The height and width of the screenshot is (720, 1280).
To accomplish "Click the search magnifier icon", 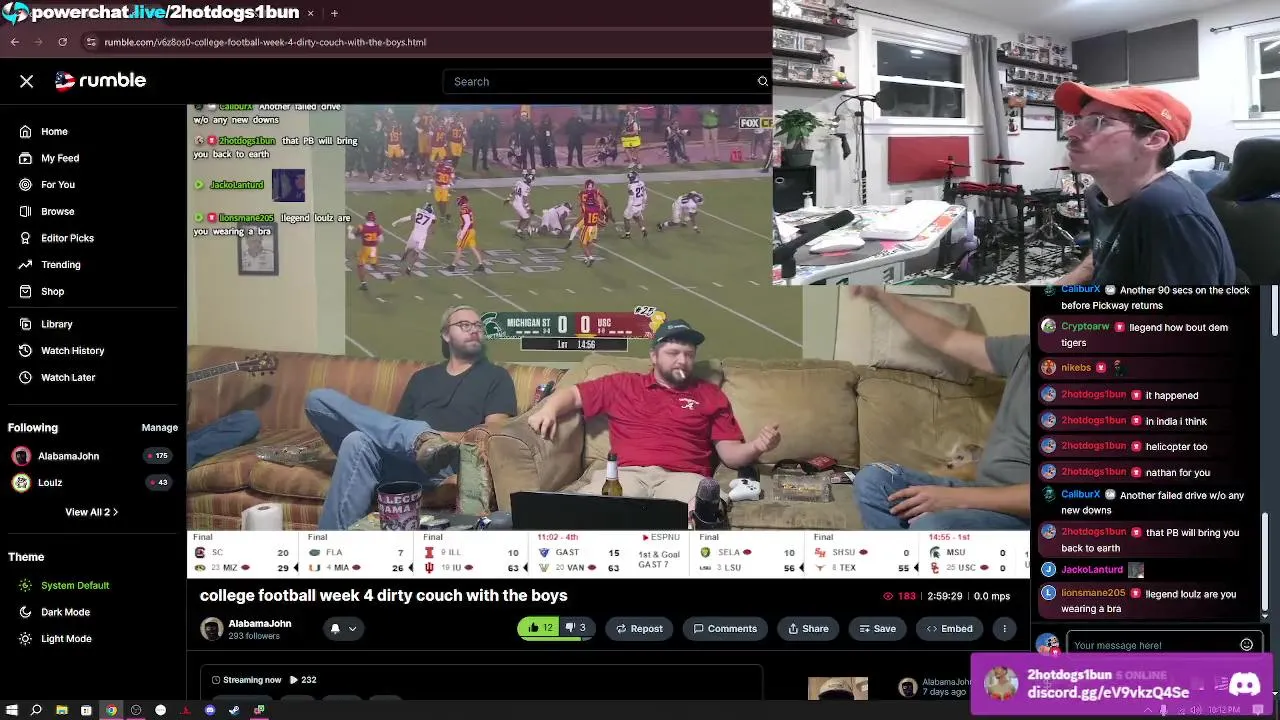I will point(763,81).
